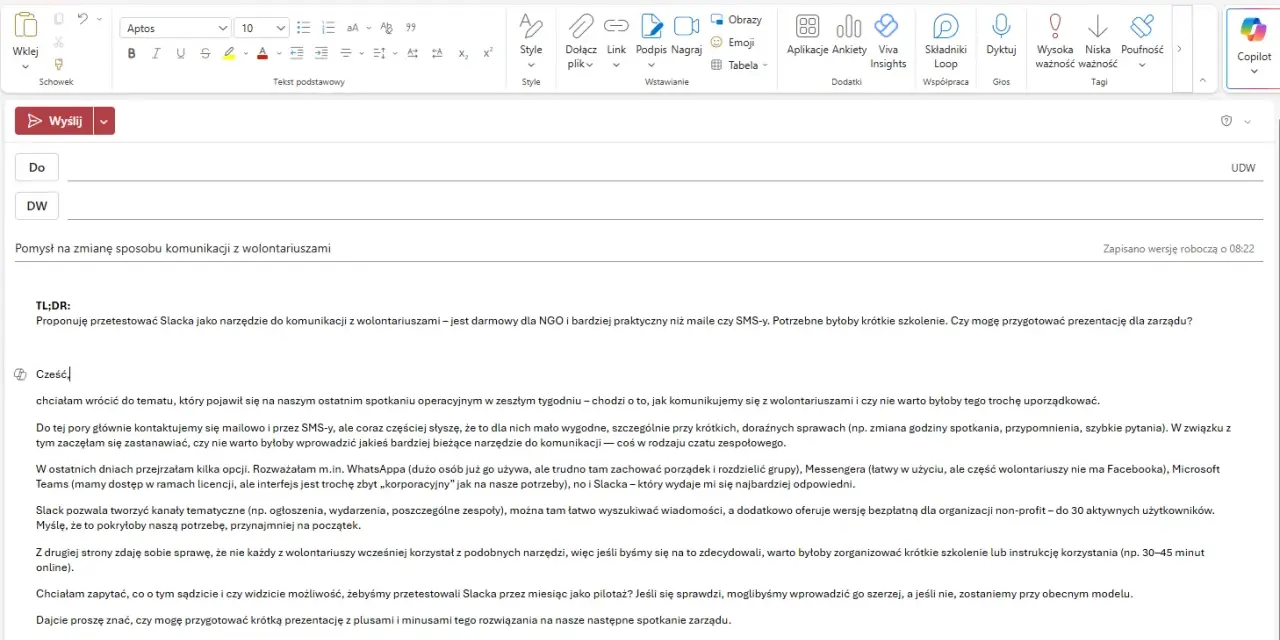Open the highlight color picker arrow
1280x640 pixels.
coord(244,53)
